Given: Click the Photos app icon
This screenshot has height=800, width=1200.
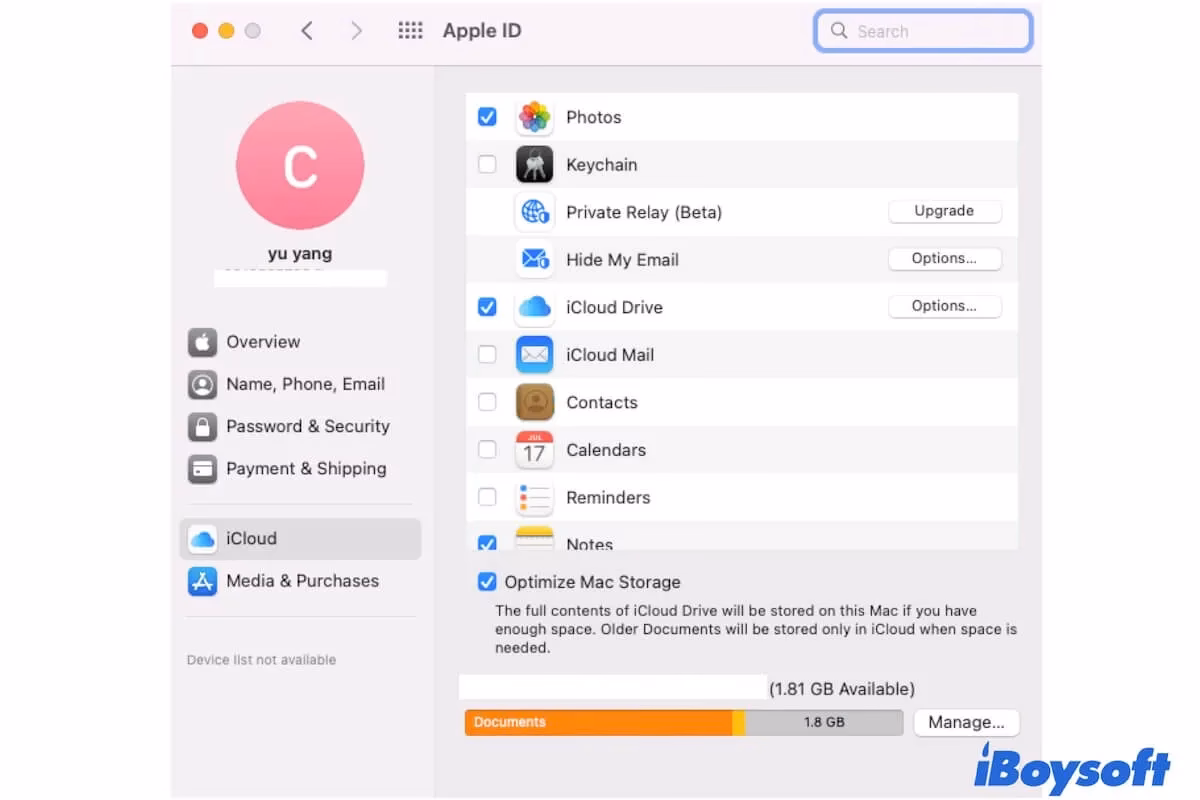Looking at the screenshot, I should 534,117.
